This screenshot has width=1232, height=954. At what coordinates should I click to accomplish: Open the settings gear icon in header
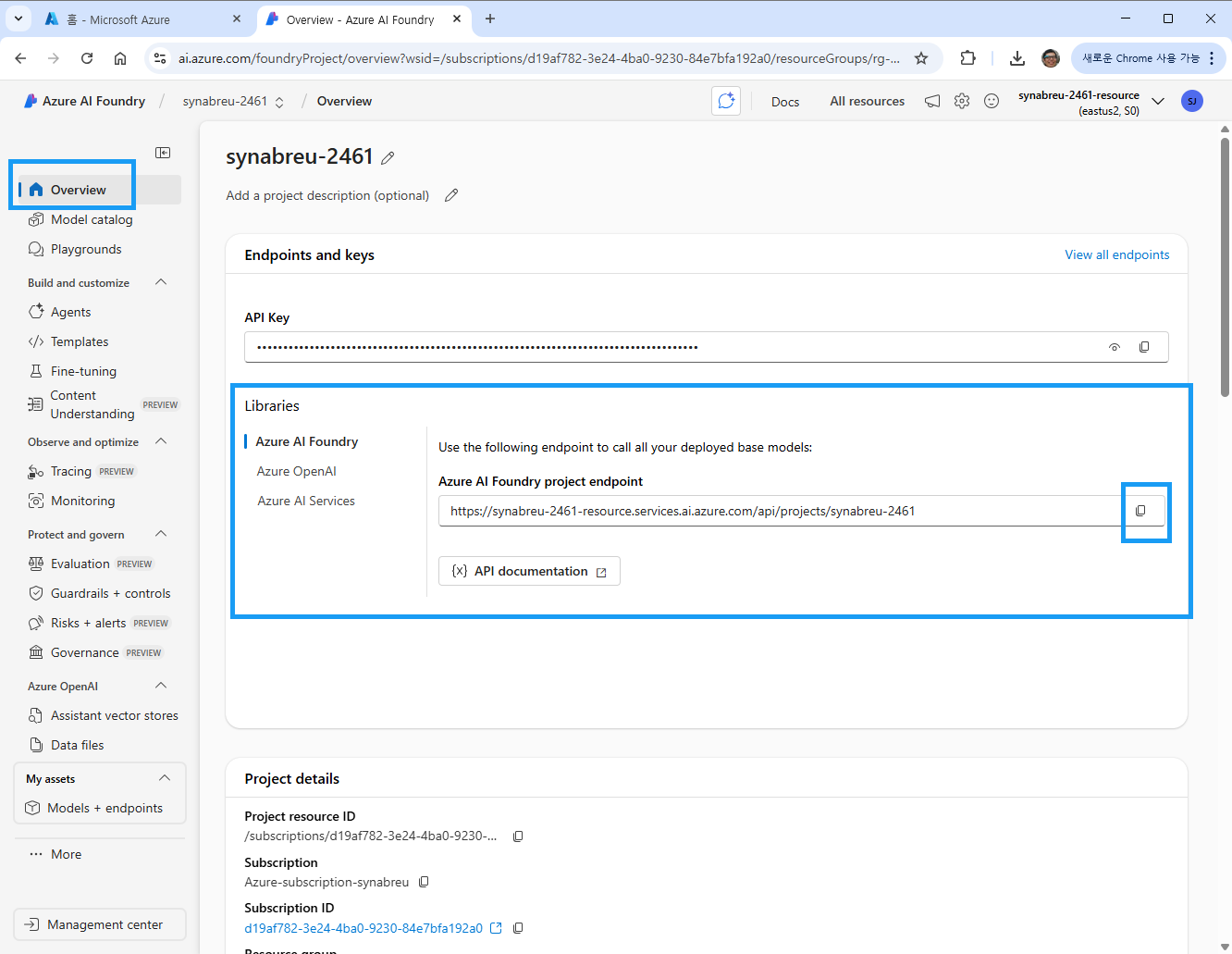coord(962,101)
